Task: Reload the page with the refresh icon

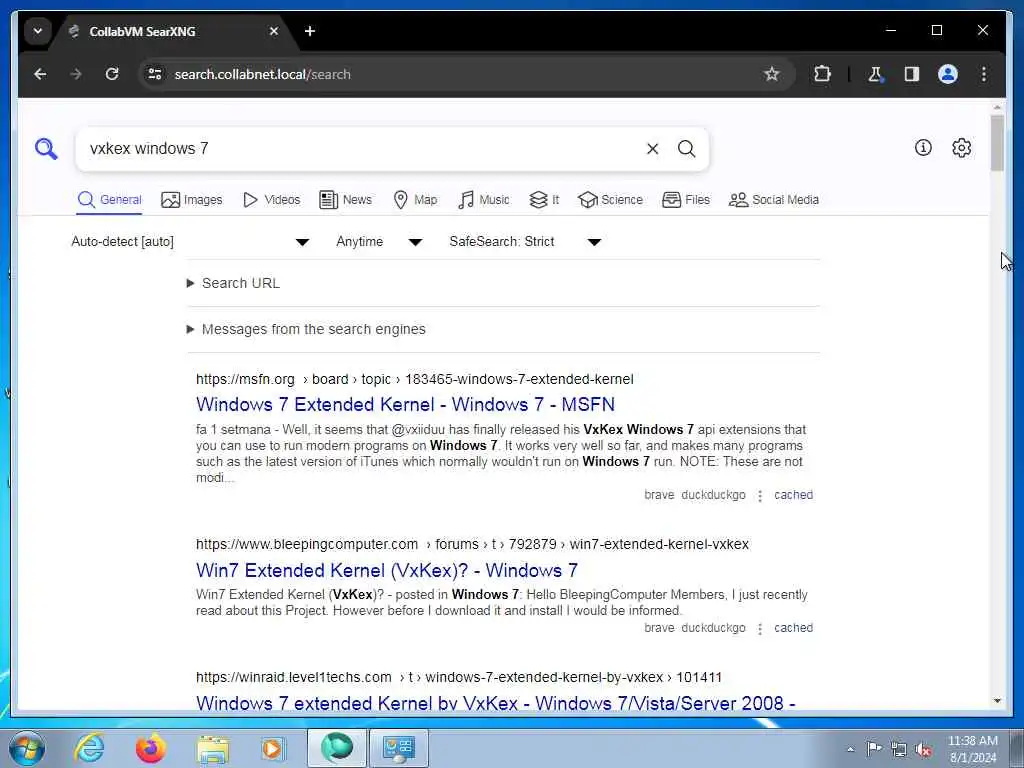Action: (x=112, y=74)
